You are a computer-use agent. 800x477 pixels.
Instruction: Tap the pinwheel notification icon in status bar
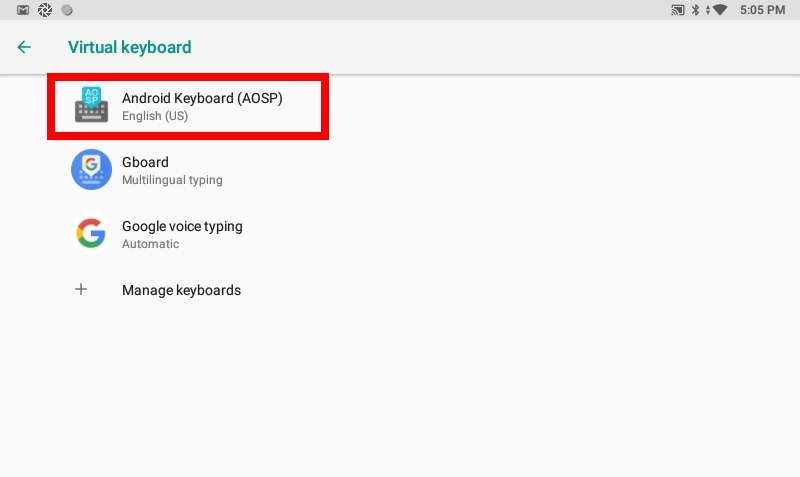point(45,10)
